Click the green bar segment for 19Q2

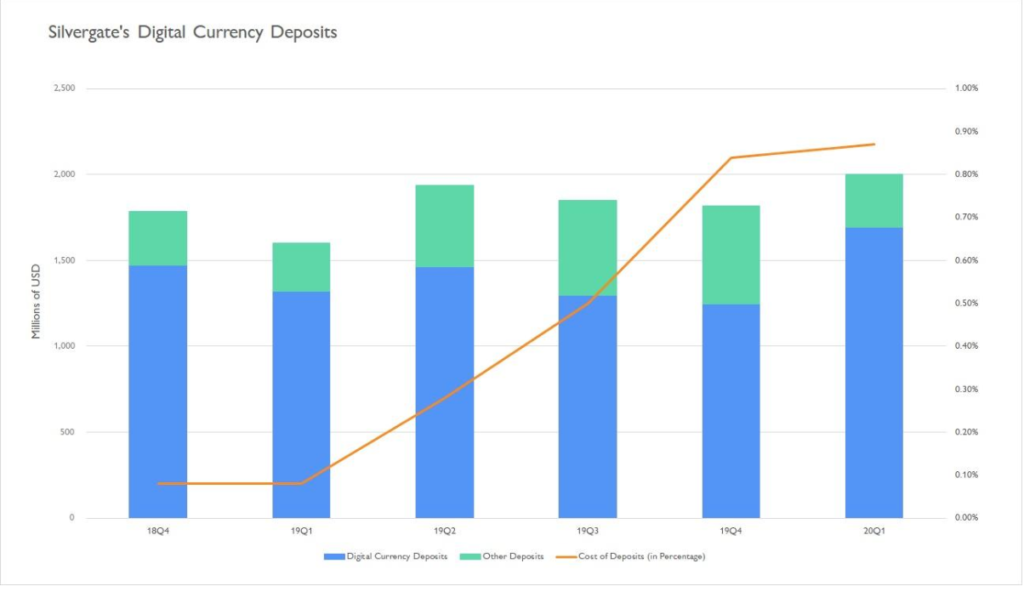(445, 226)
